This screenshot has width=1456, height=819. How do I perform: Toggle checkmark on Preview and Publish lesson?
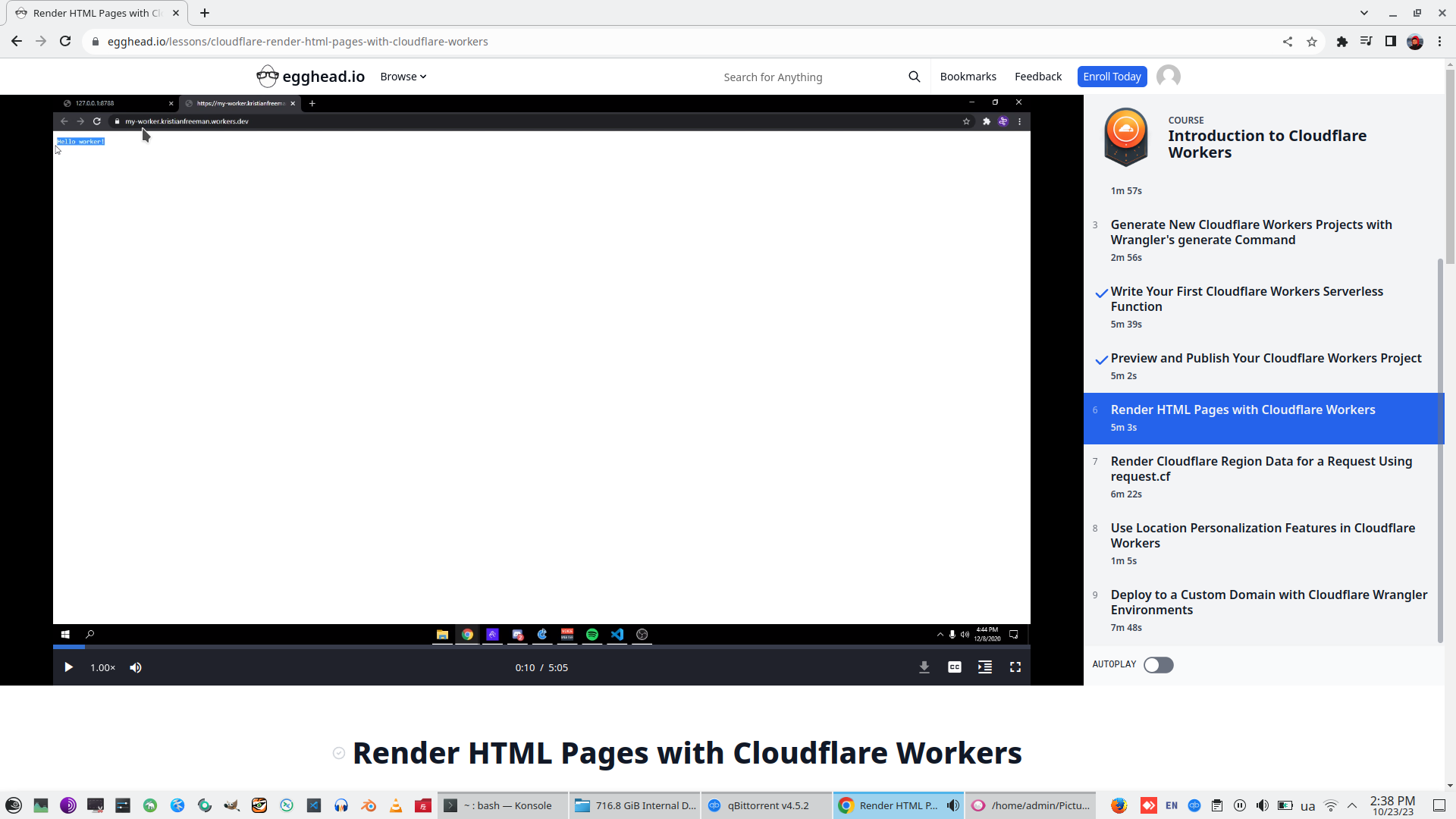(1101, 359)
